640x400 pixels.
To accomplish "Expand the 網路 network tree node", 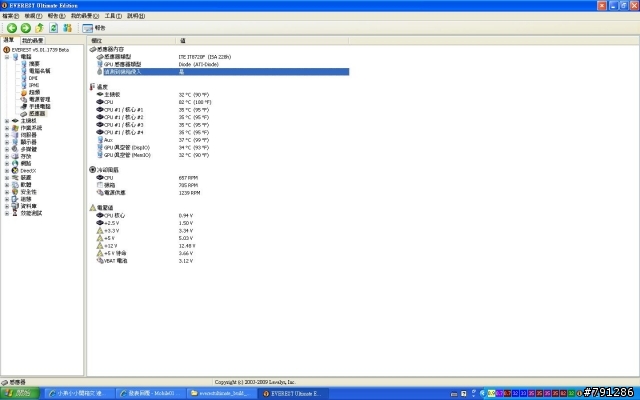I will tap(7, 163).
